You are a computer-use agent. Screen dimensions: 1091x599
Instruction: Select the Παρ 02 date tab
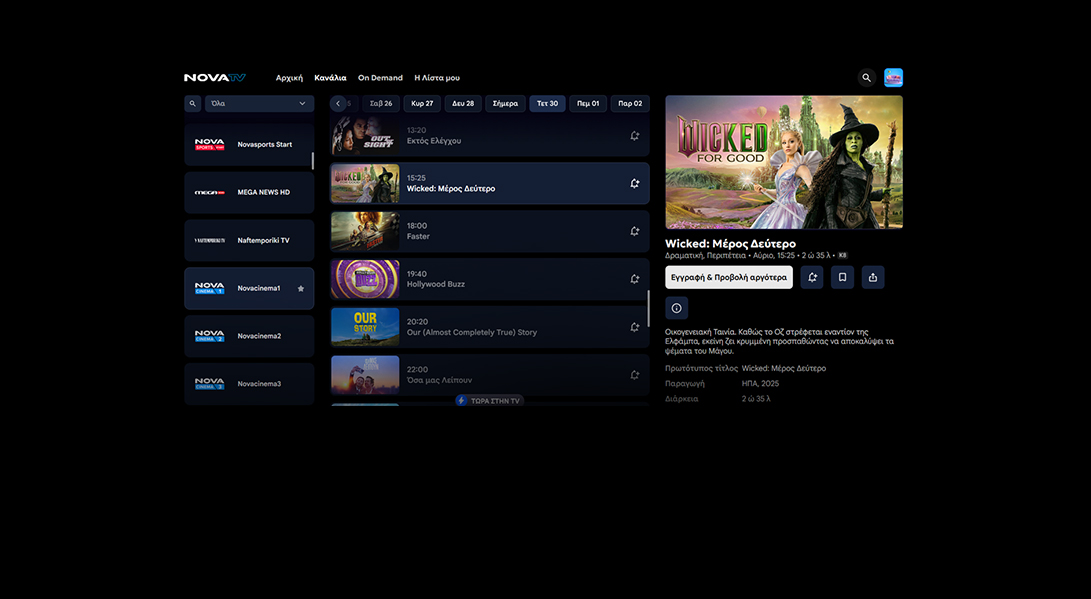pyautogui.click(x=630, y=104)
